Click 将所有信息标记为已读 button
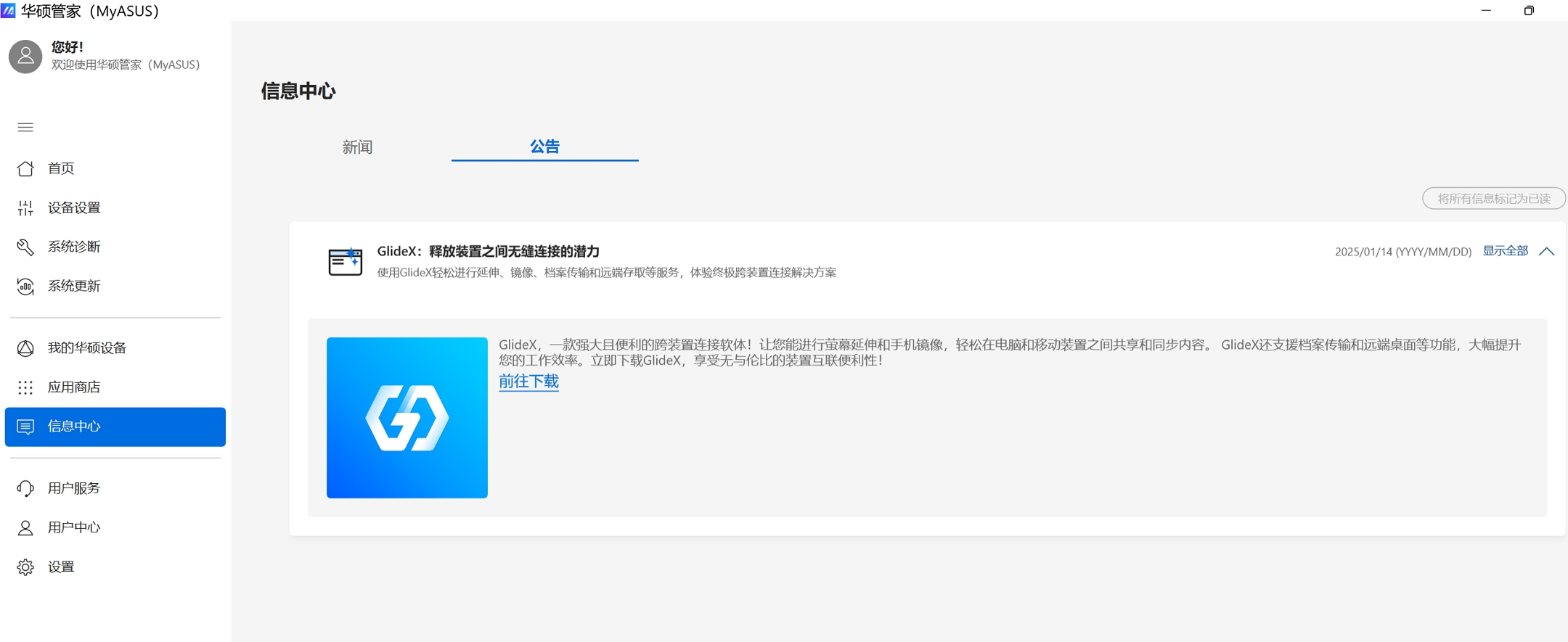The width and height of the screenshot is (1568, 642). [1493, 198]
